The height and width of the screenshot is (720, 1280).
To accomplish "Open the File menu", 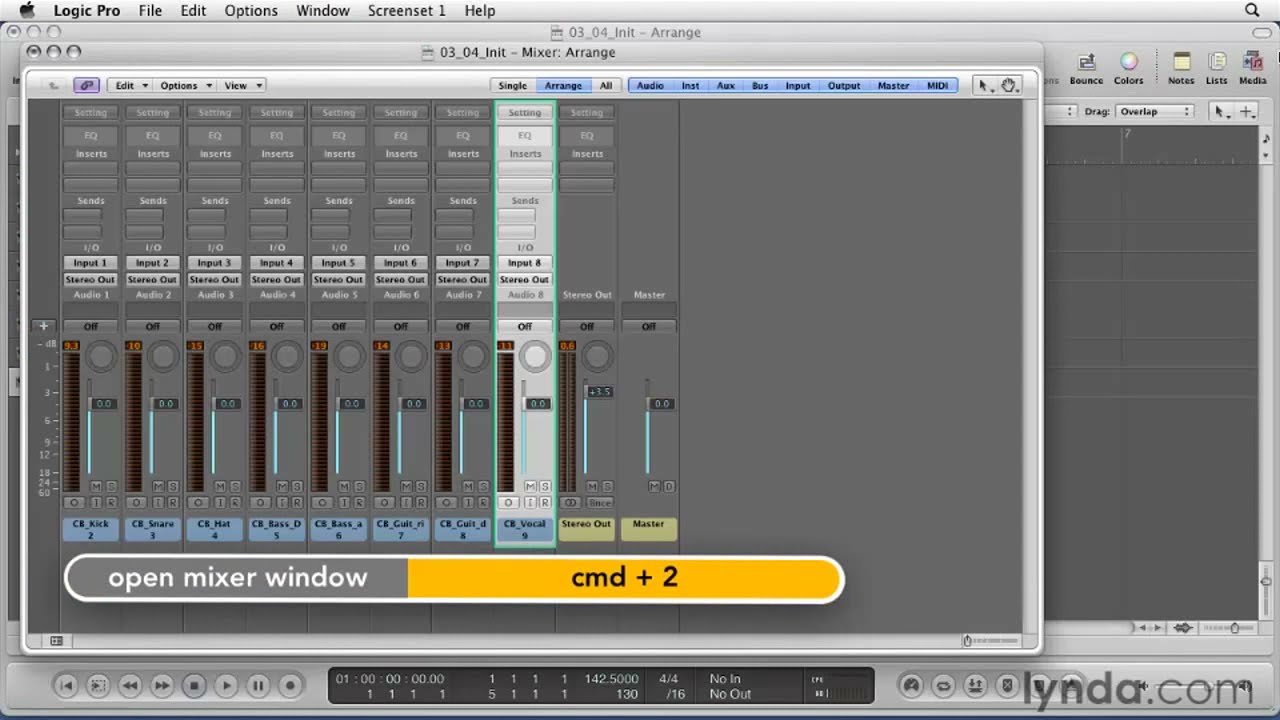I will (150, 10).
